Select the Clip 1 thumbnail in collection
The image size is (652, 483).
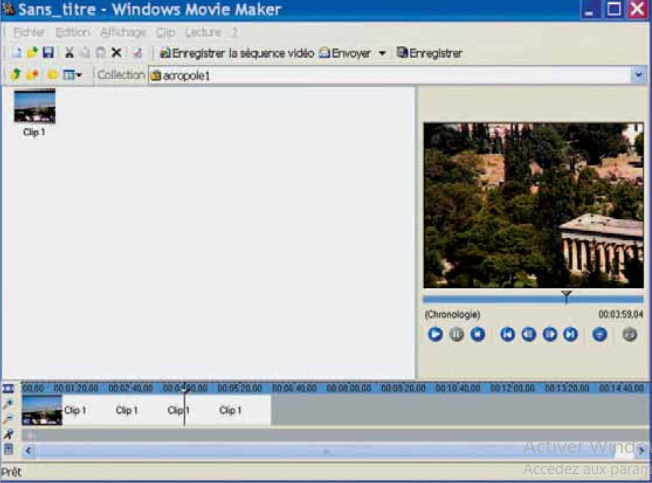[34, 106]
